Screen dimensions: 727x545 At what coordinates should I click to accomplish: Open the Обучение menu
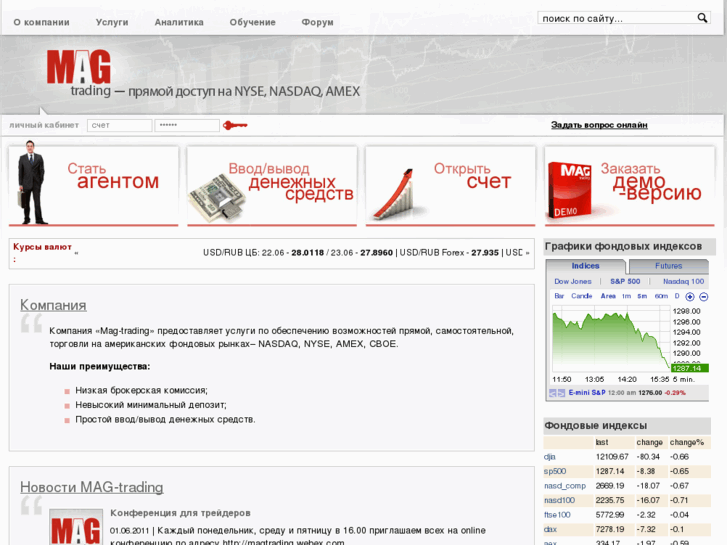tap(253, 22)
